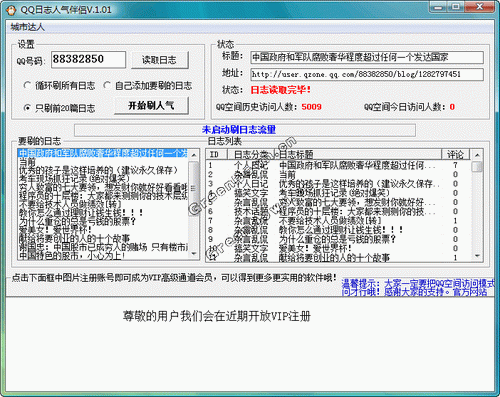Viewport: 500px width, 397px height.
Task: Minimize the QQ日志人气伴侣 window
Action: click(x=439, y=7)
